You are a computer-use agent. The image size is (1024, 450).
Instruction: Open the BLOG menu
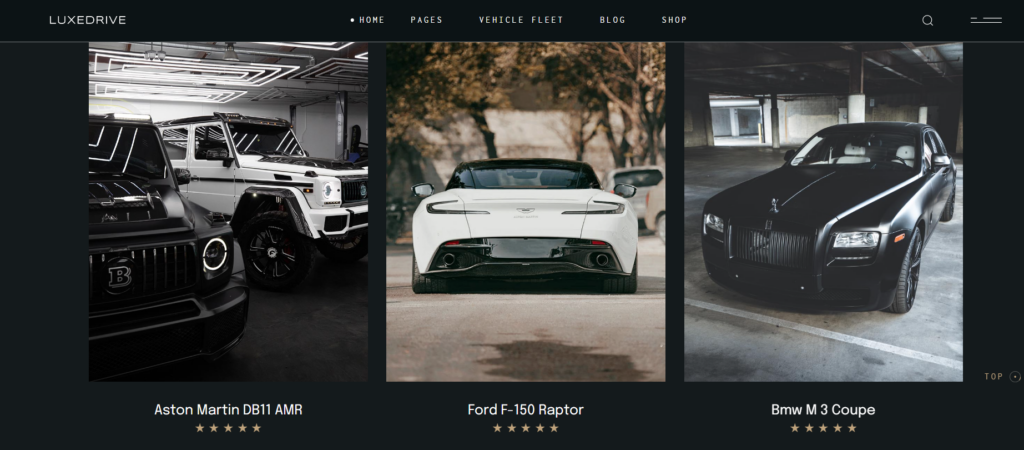pos(613,20)
